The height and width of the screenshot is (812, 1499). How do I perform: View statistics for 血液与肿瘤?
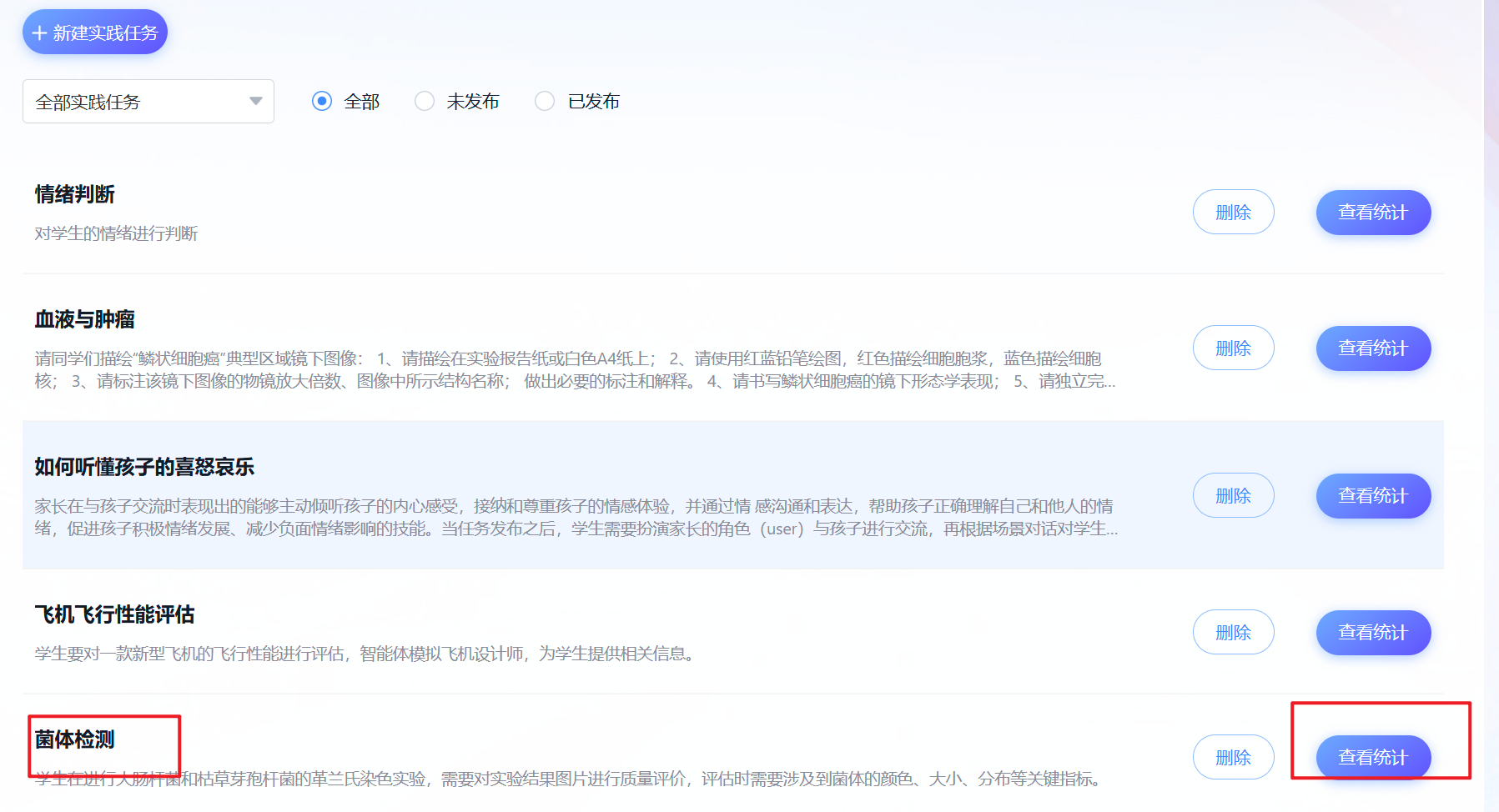coord(1372,348)
